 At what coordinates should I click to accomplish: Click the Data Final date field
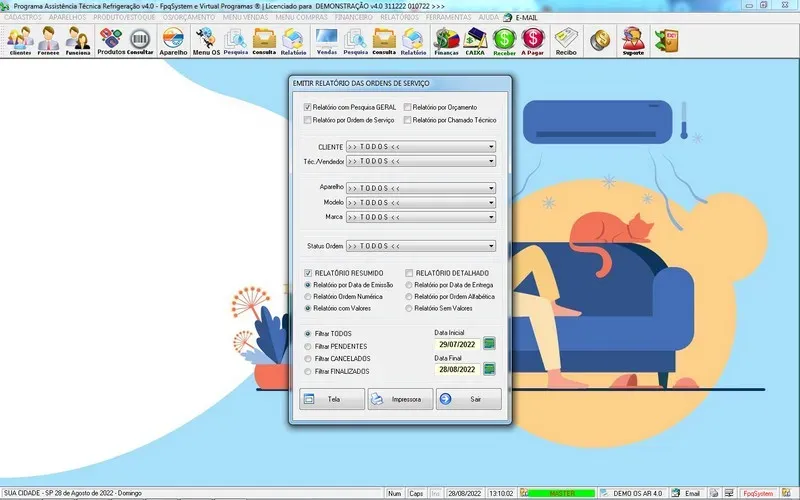(457, 370)
